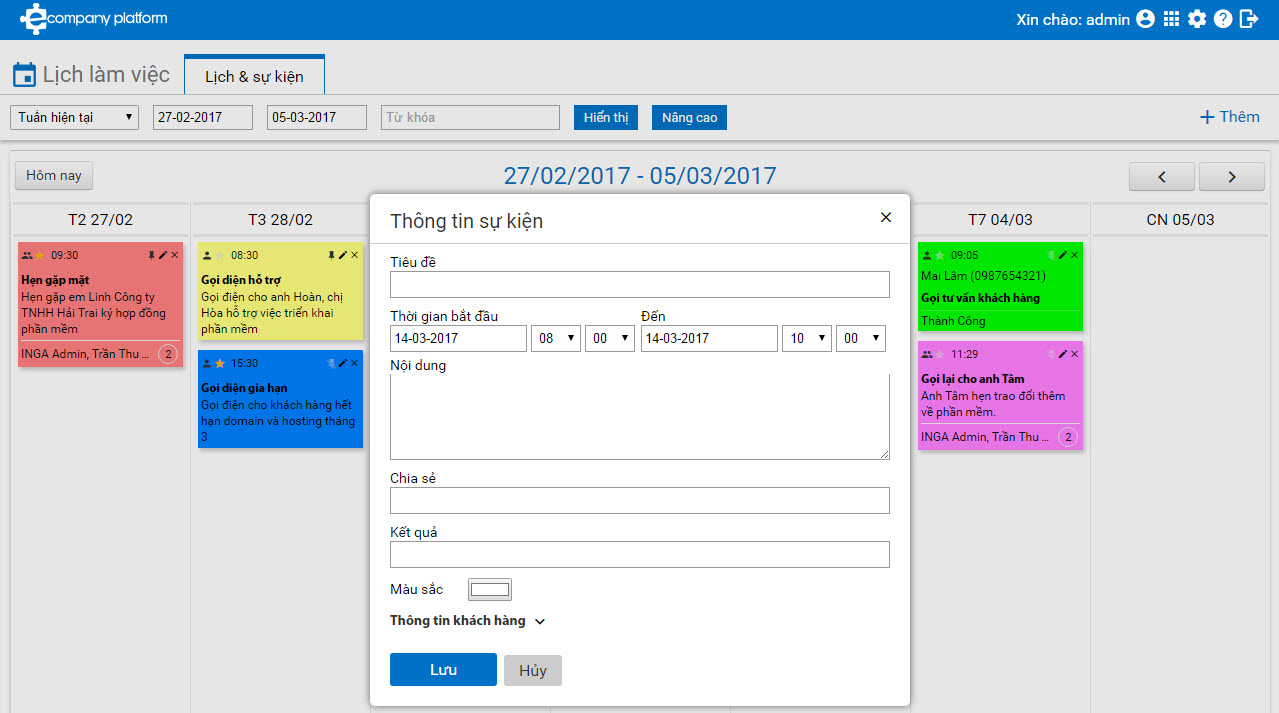Open the end hour 10 dropdown

807,338
